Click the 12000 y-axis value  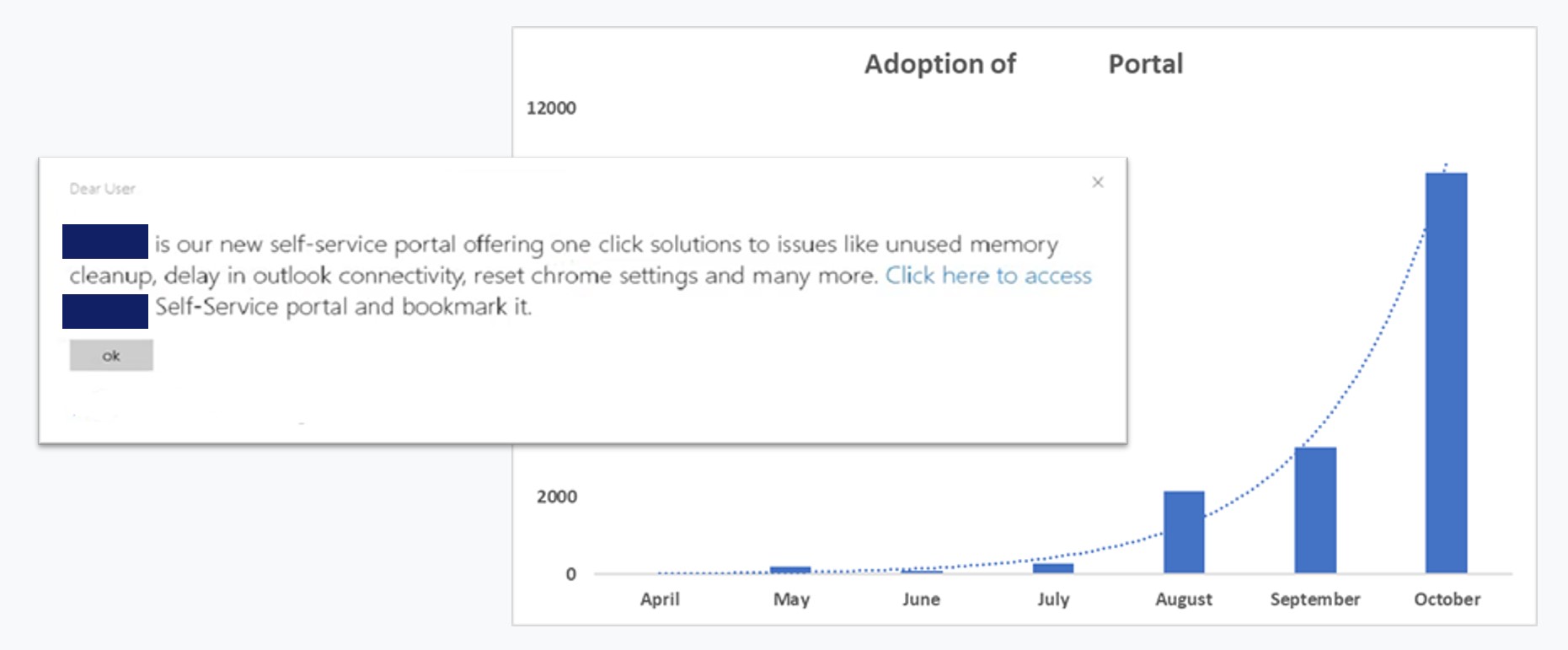[x=551, y=108]
